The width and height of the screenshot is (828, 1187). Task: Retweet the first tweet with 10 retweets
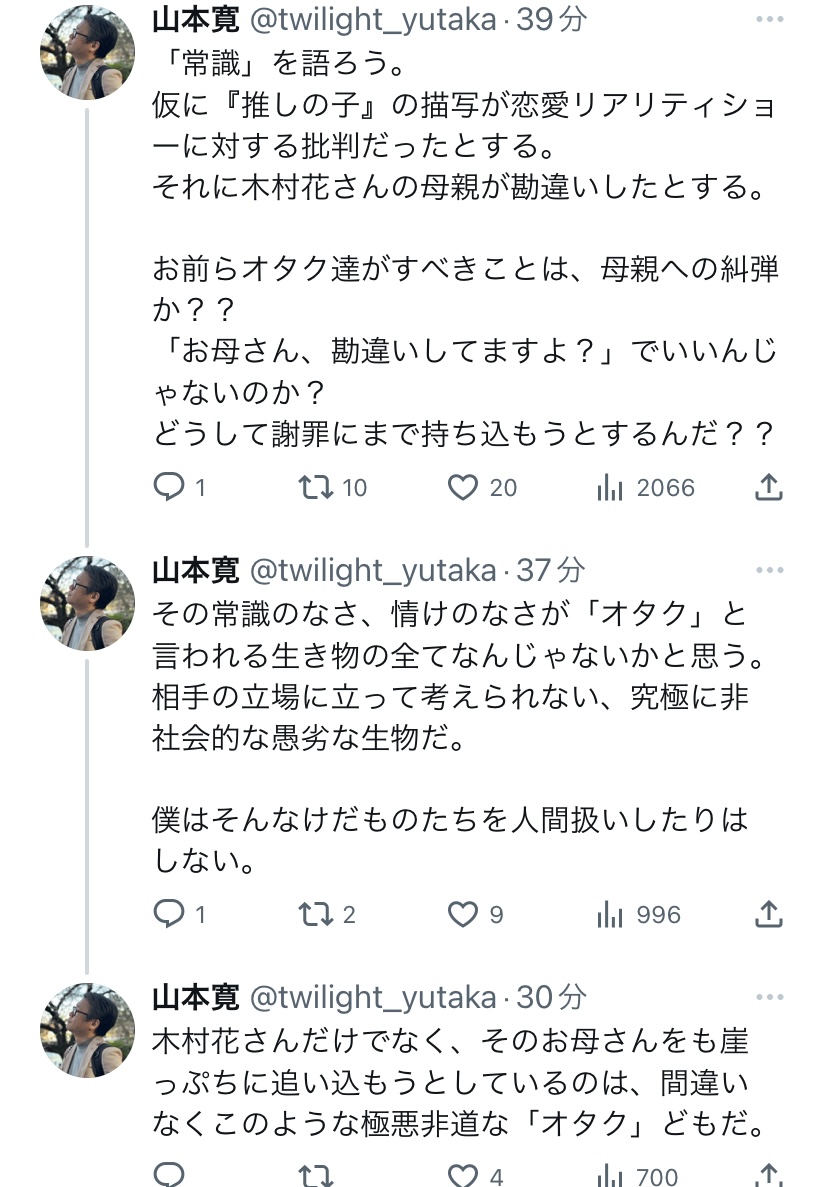pos(315,488)
